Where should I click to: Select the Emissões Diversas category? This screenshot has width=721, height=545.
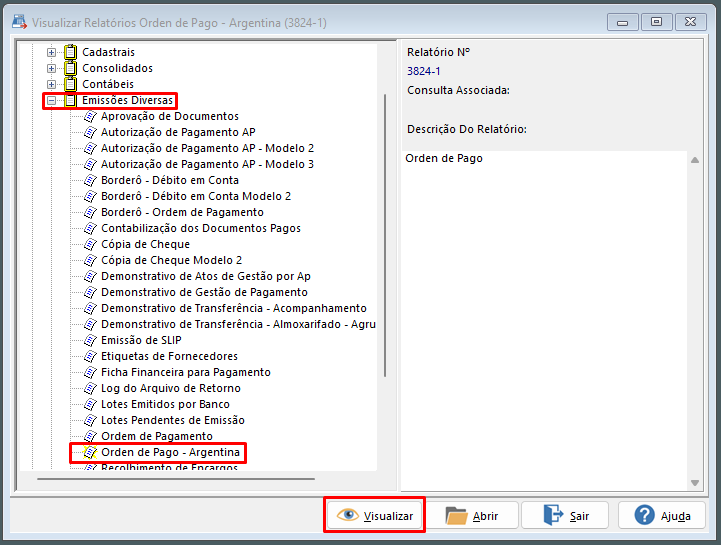click(127, 100)
